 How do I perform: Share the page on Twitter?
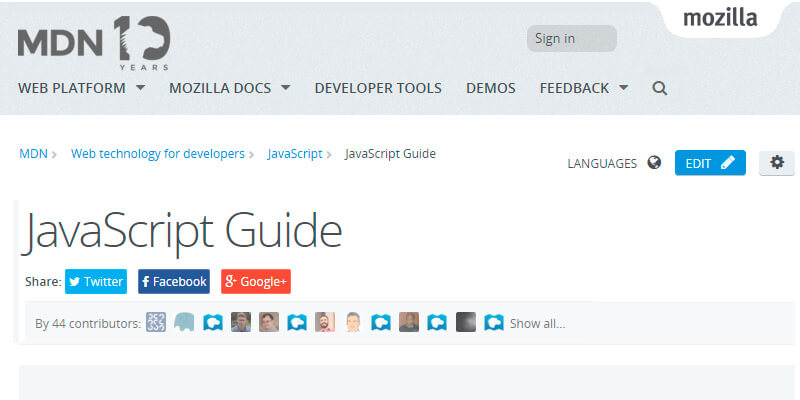click(96, 282)
